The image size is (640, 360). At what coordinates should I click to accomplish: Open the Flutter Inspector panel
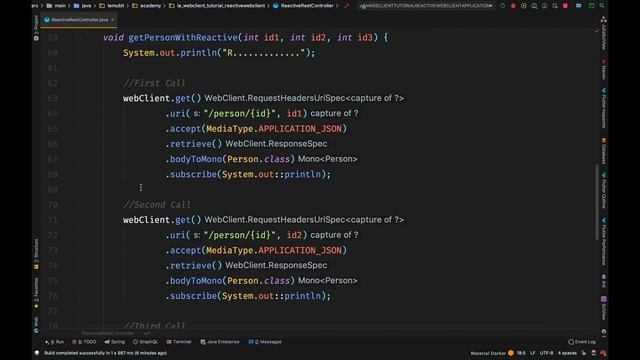(x=604, y=108)
